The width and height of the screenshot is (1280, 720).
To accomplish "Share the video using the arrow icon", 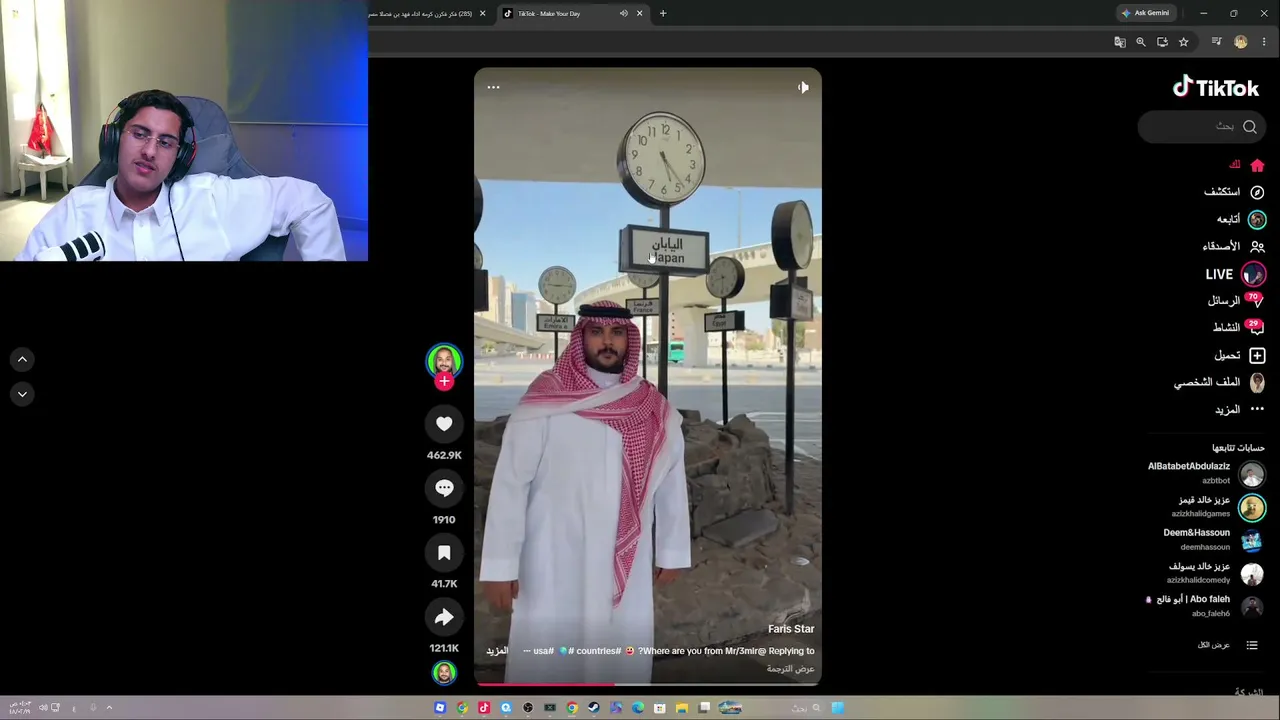I will (x=444, y=617).
